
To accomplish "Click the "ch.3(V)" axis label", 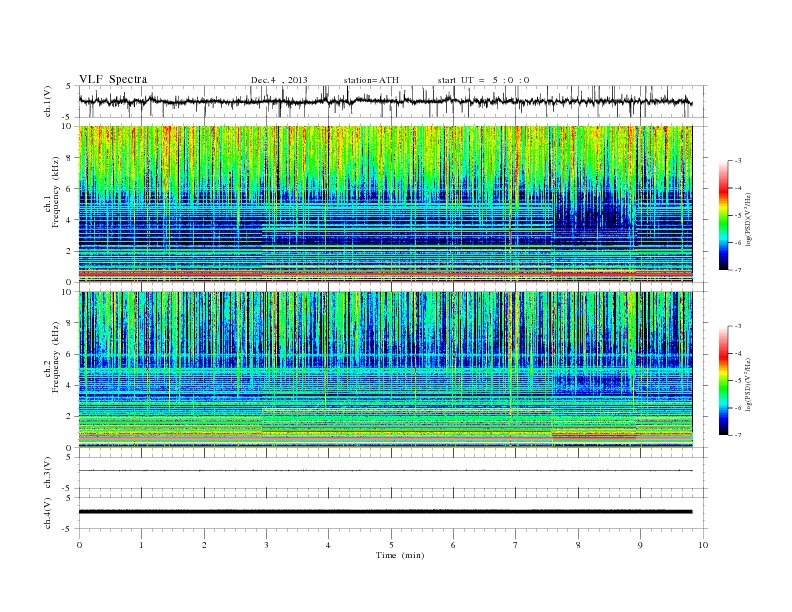I will click(x=47, y=473).
